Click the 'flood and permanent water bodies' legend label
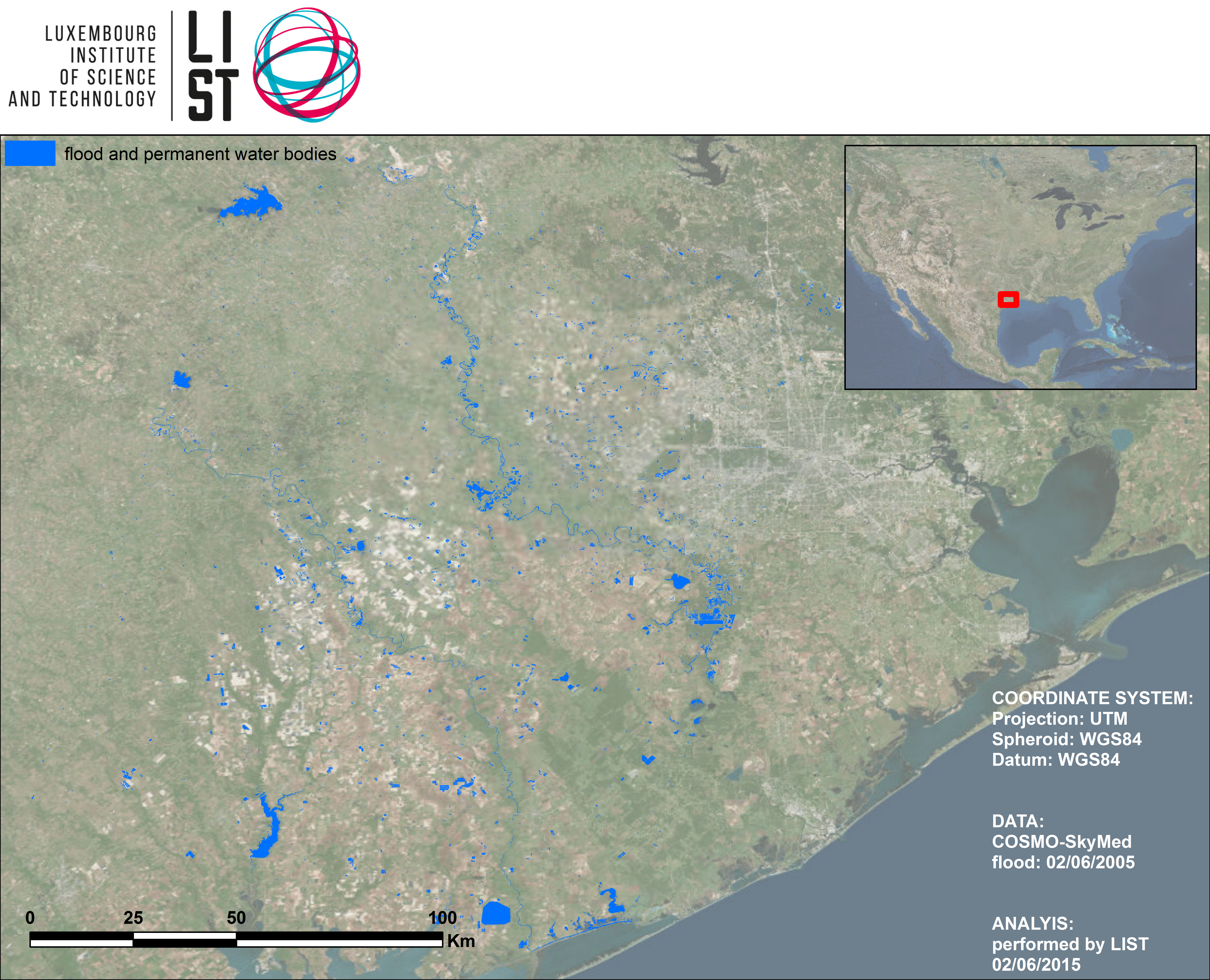Viewport: 1210px width, 980px height. coord(200,154)
